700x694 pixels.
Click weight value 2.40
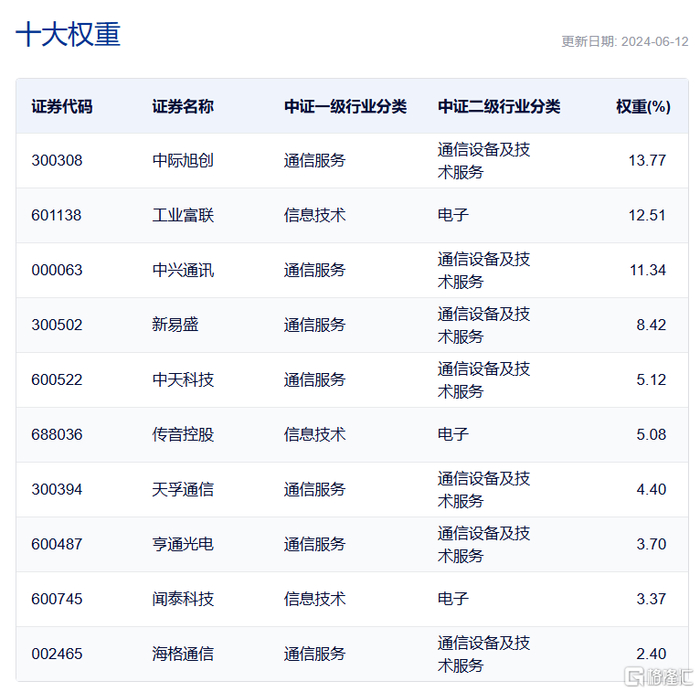(651, 654)
